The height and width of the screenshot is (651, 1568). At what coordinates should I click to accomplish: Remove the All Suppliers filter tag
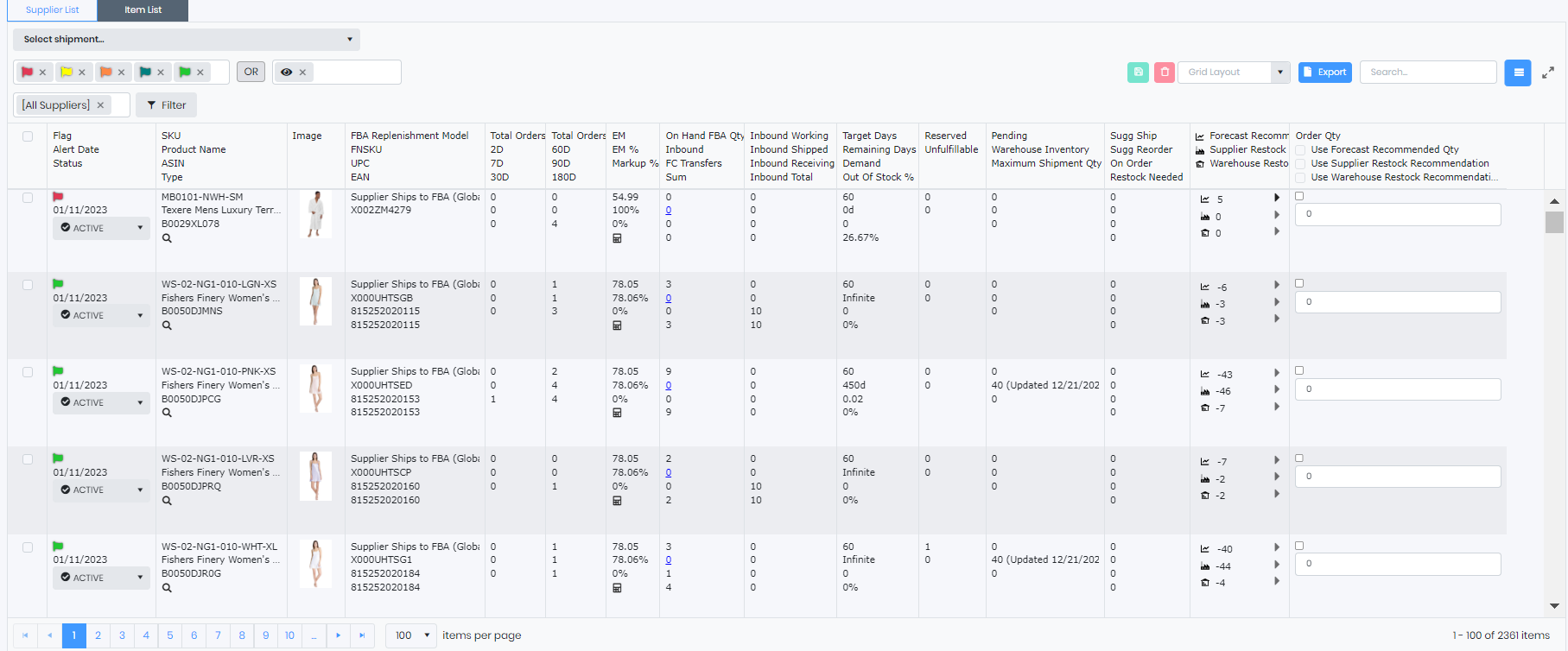100,105
